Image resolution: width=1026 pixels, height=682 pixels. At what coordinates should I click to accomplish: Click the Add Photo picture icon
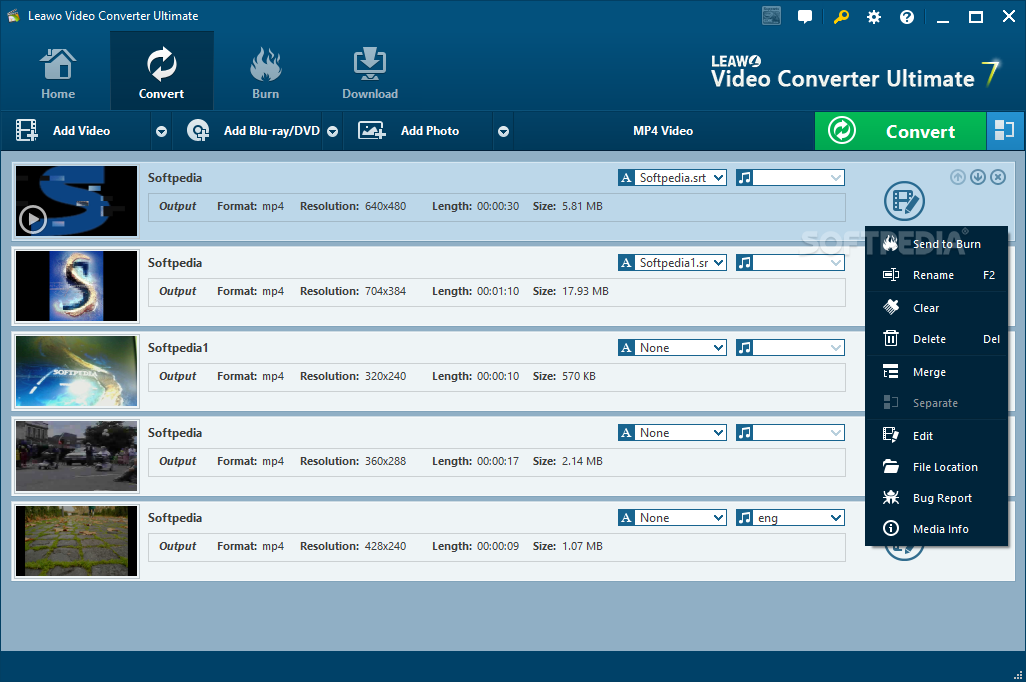point(371,130)
